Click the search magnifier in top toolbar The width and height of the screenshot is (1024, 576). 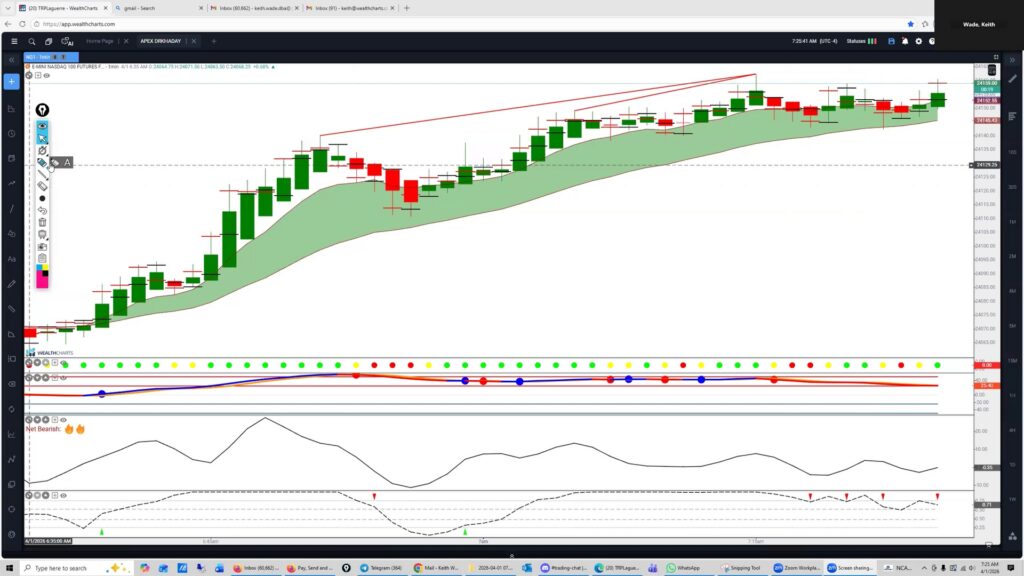click(32, 41)
